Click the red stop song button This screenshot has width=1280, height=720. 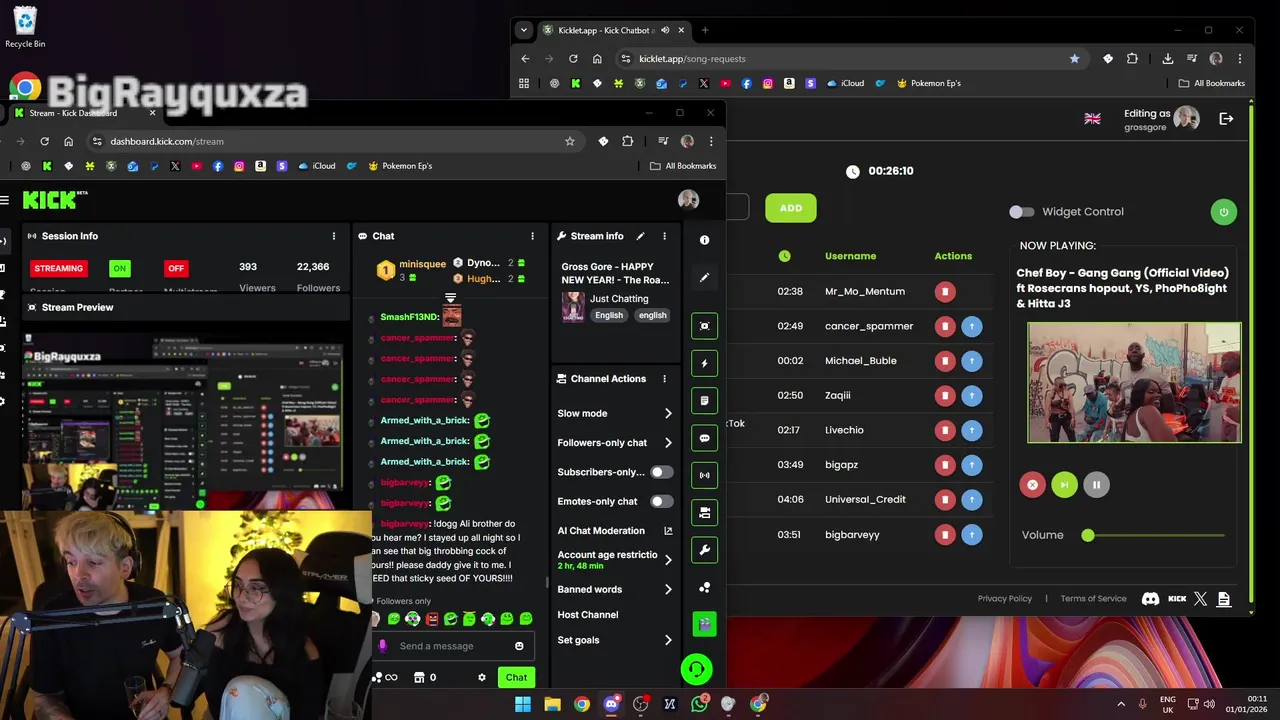(x=1032, y=485)
